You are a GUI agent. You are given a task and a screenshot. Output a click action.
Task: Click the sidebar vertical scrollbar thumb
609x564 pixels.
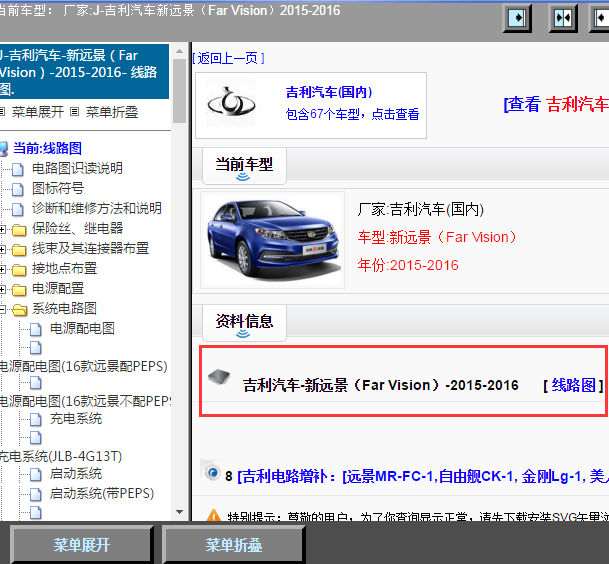coord(179,91)
